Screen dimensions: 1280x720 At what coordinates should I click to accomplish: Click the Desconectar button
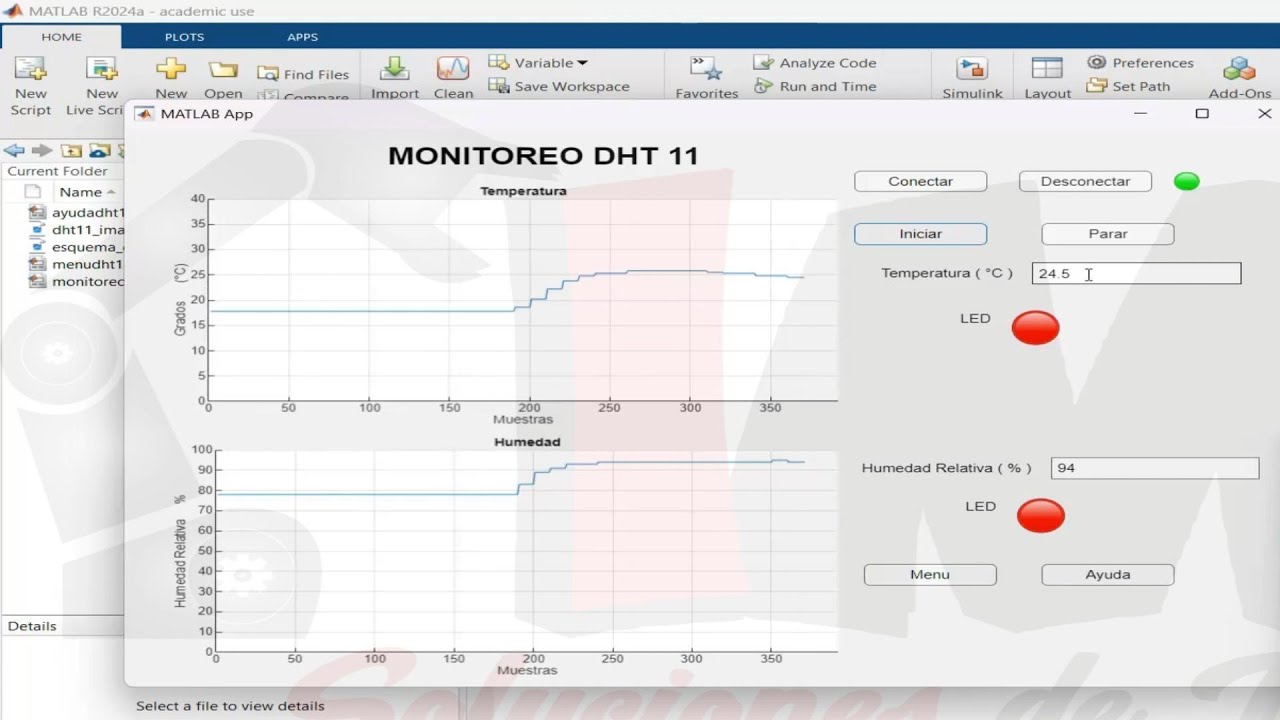coord(1085,181)
